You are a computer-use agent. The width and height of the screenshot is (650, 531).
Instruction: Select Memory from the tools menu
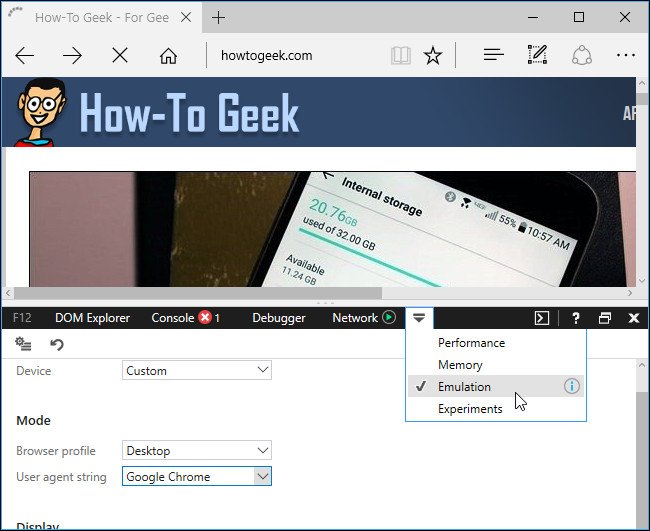496,365
